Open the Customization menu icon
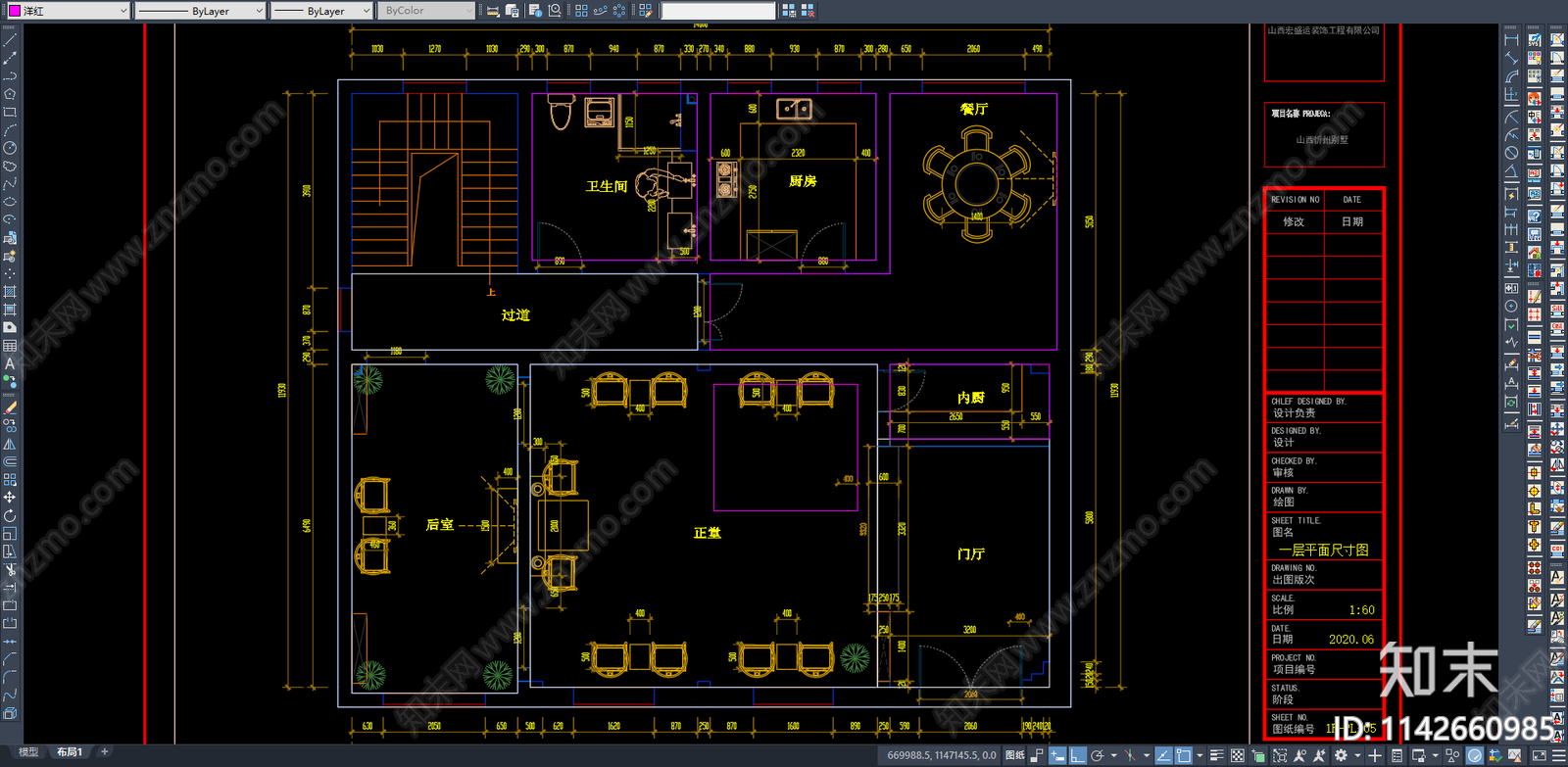Screen dimensions: 1568x767 (x=1559, y=755)
